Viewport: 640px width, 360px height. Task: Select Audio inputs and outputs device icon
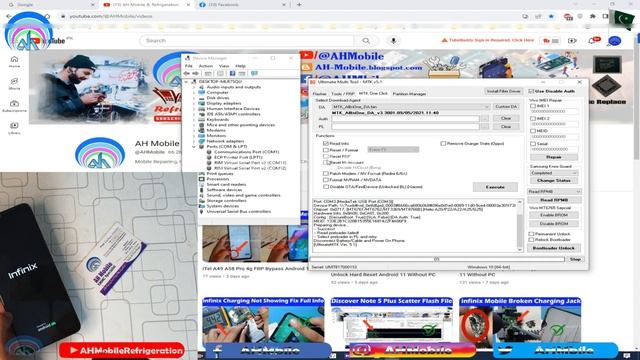[202, 87]
